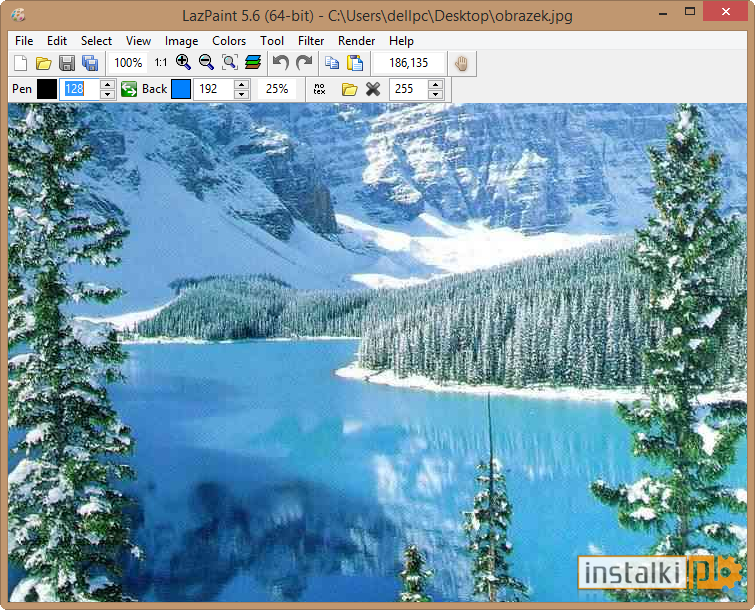Screen dimensions: 755x610
Task: Decrease the back opacity value of 192
Action: (x=242, y=94)
